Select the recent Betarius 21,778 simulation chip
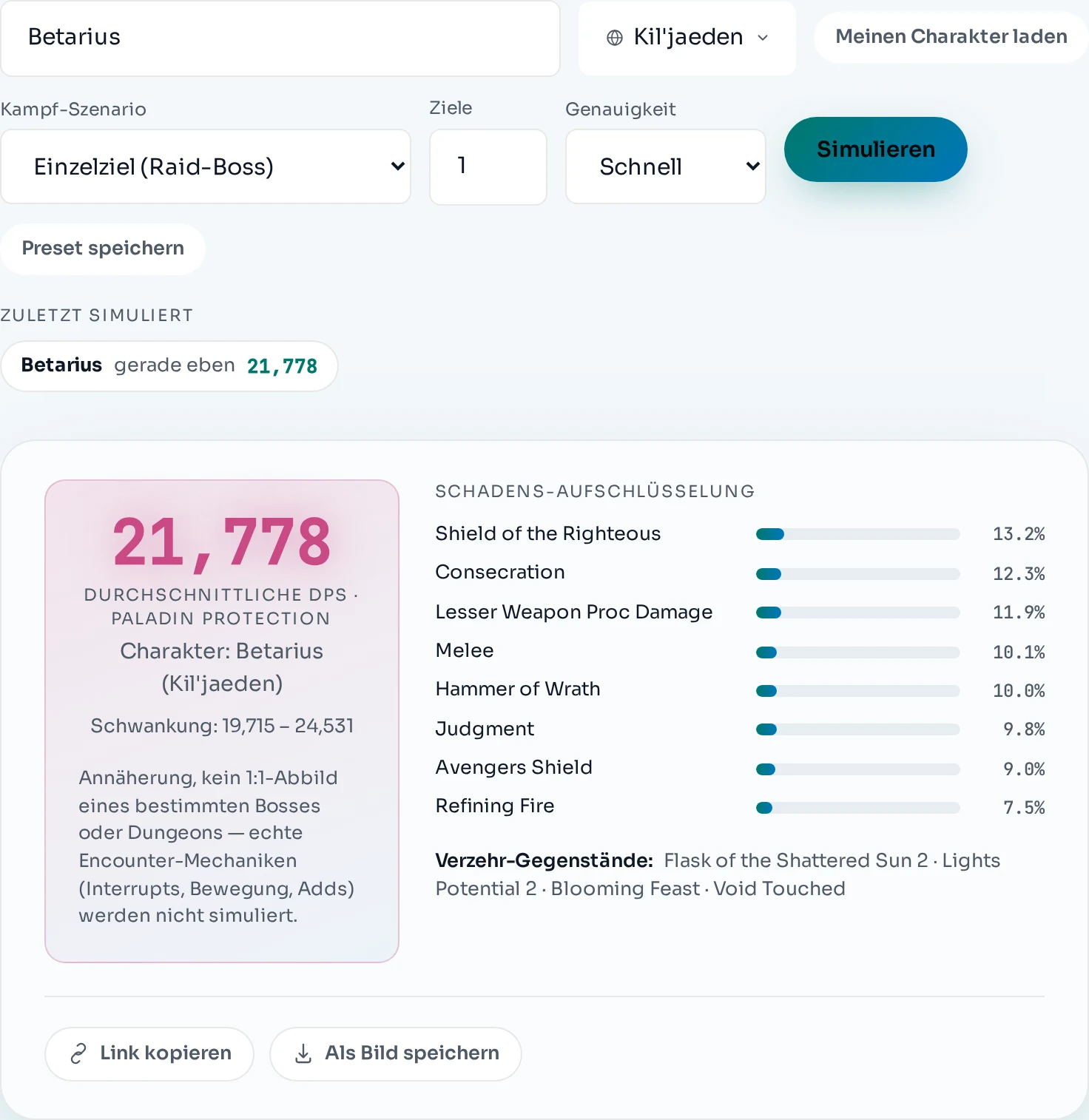Image resolution: width=1089 pixels, height=1120 pixels. pos(169,365)
